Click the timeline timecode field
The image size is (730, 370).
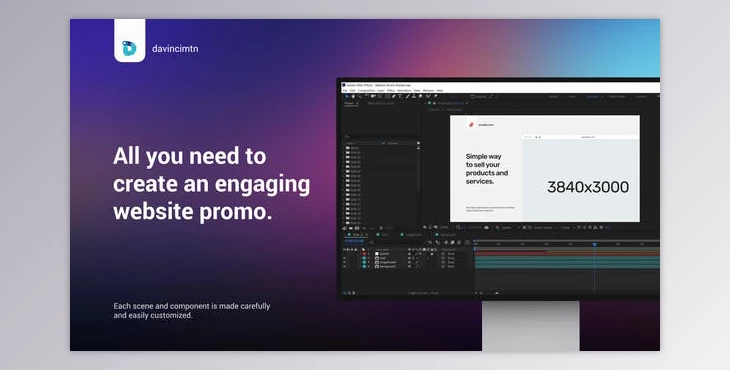point(354,241)
